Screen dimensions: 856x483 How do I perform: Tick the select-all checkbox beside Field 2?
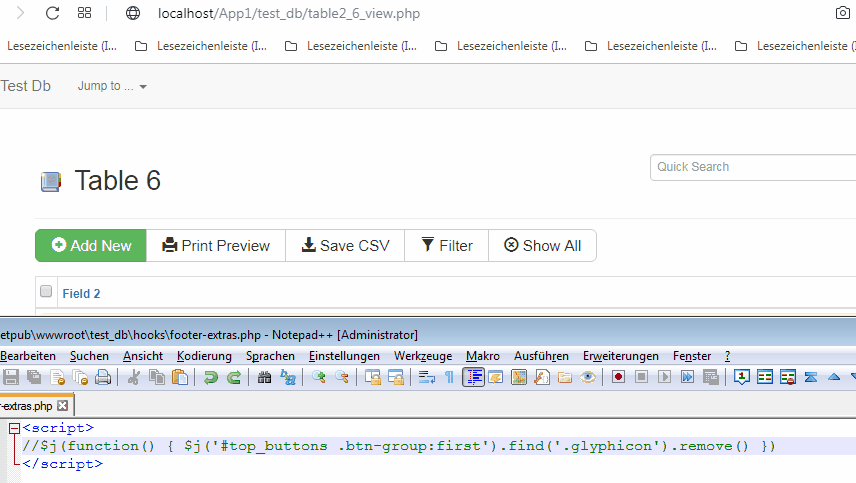46,291
